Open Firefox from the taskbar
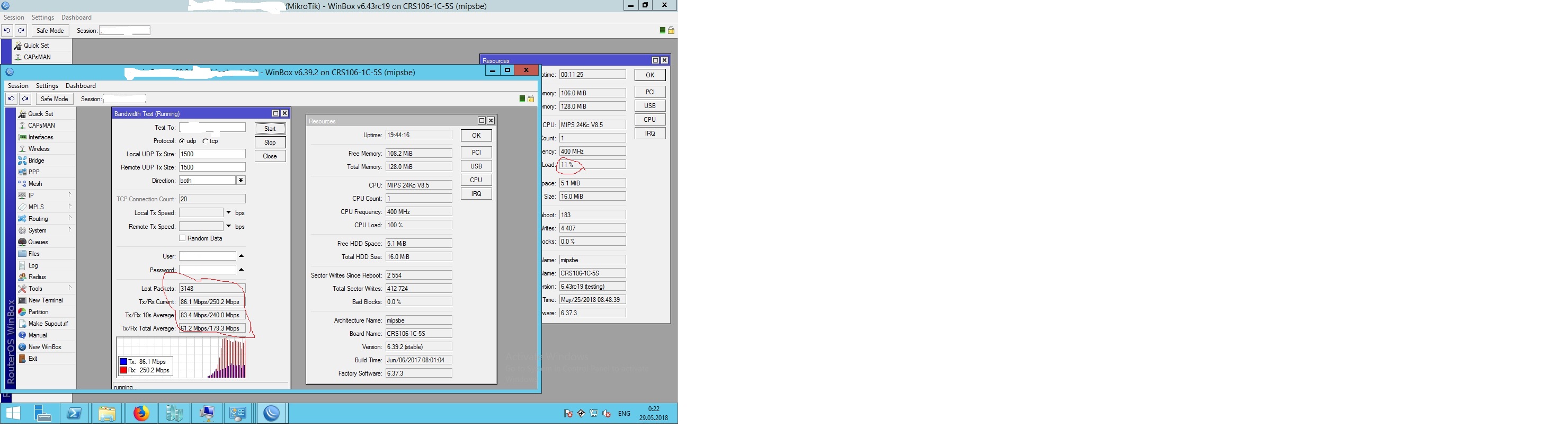This screenshot has width=1568, height=428. 141,413
